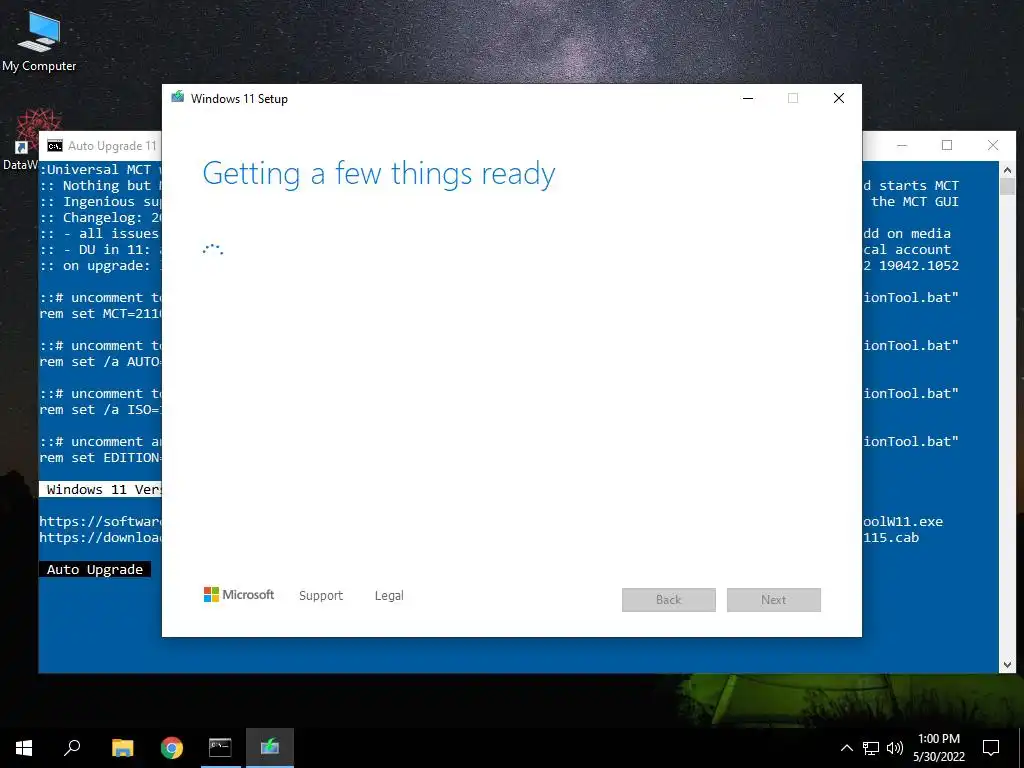
Task: Click the Microsoft logo in setup window
Action: point(239,594)
